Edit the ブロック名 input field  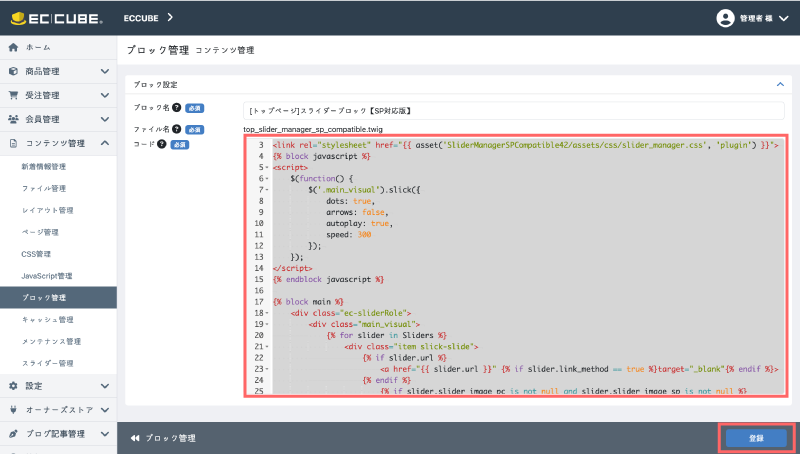click(x=514, y=111)
